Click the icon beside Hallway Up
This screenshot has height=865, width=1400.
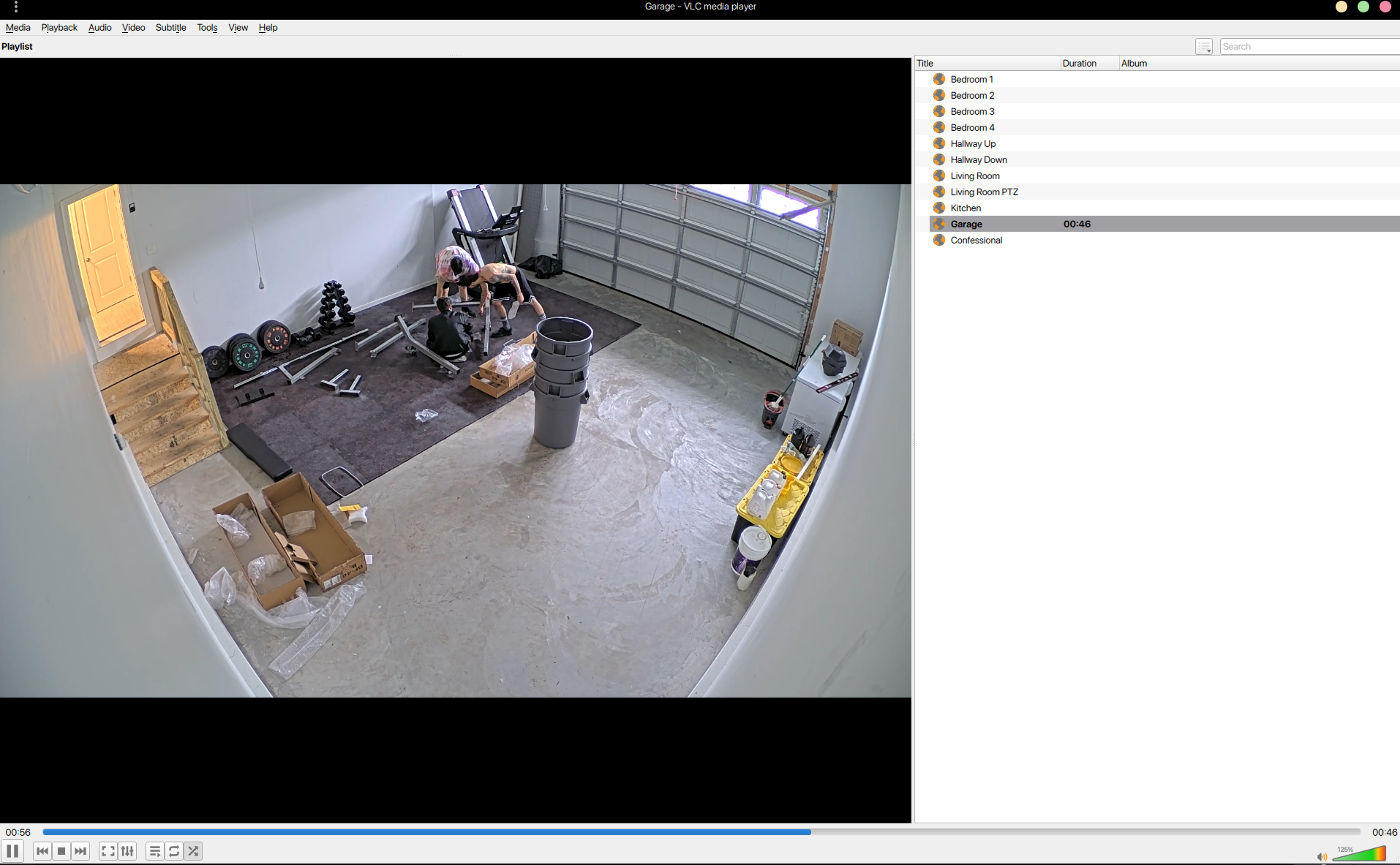click(939, 143)
